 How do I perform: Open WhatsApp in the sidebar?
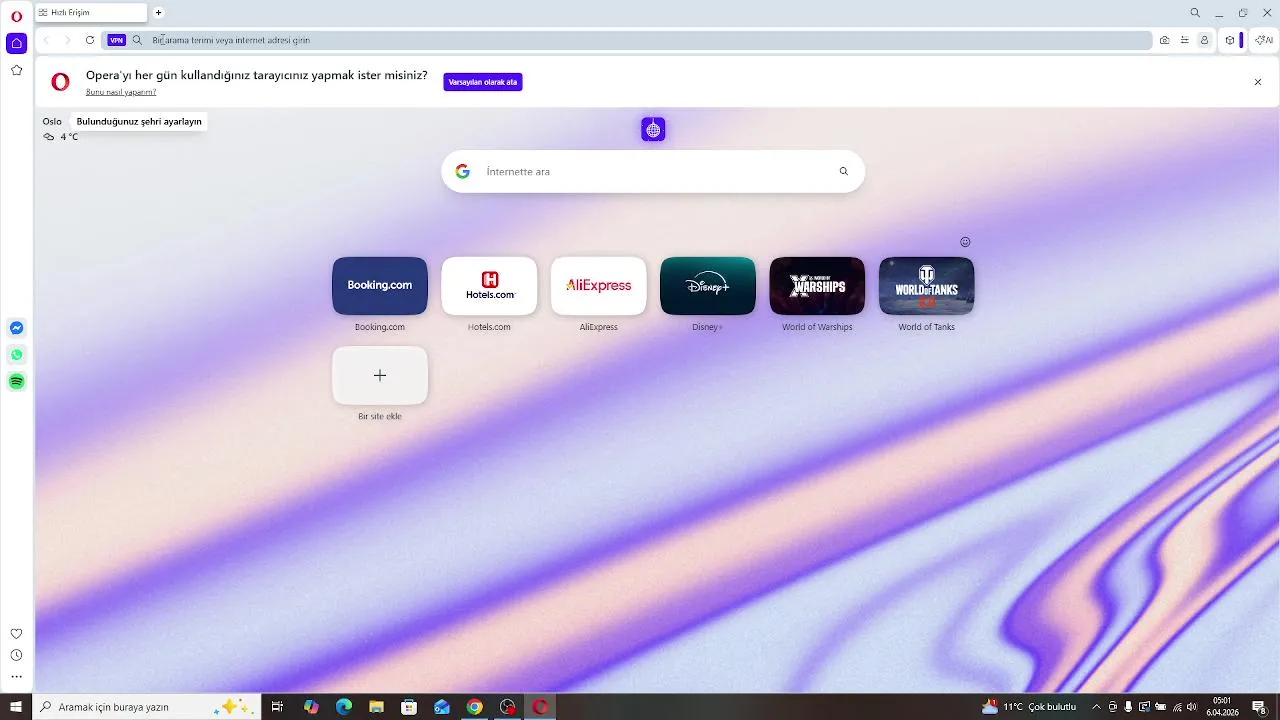click(16, 355)
